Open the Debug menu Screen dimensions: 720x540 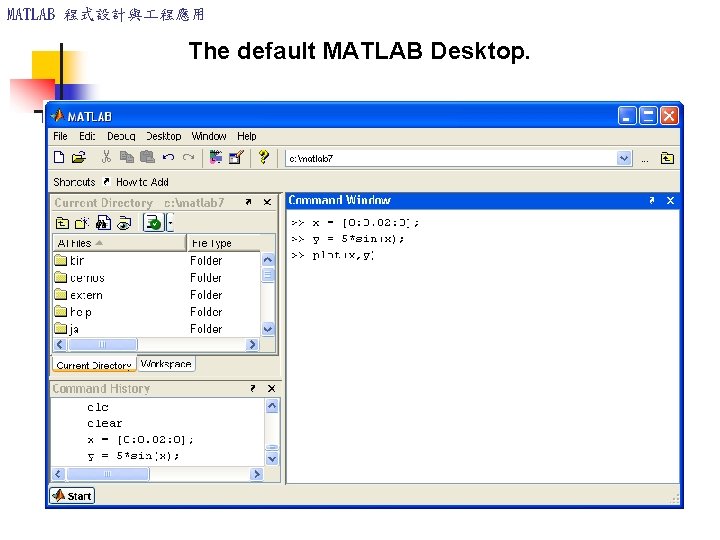pos(121,136)
